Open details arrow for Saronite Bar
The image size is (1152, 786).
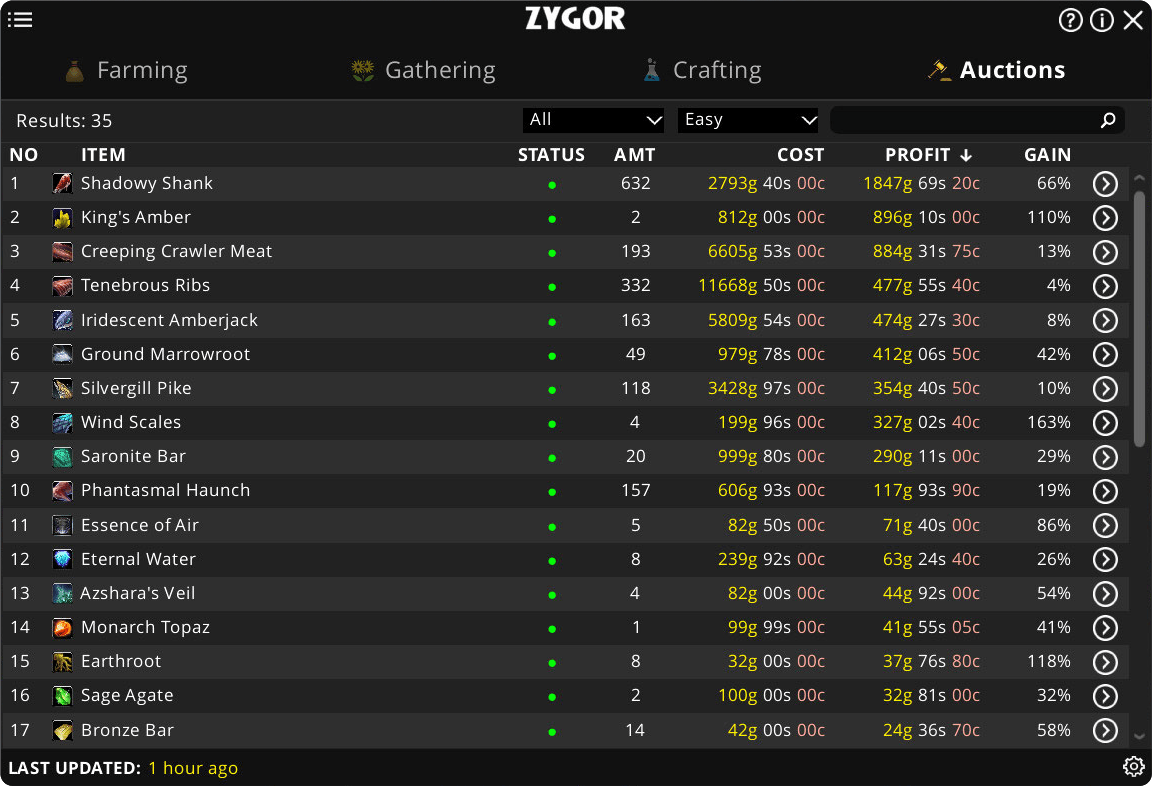tap(1105, 457)
